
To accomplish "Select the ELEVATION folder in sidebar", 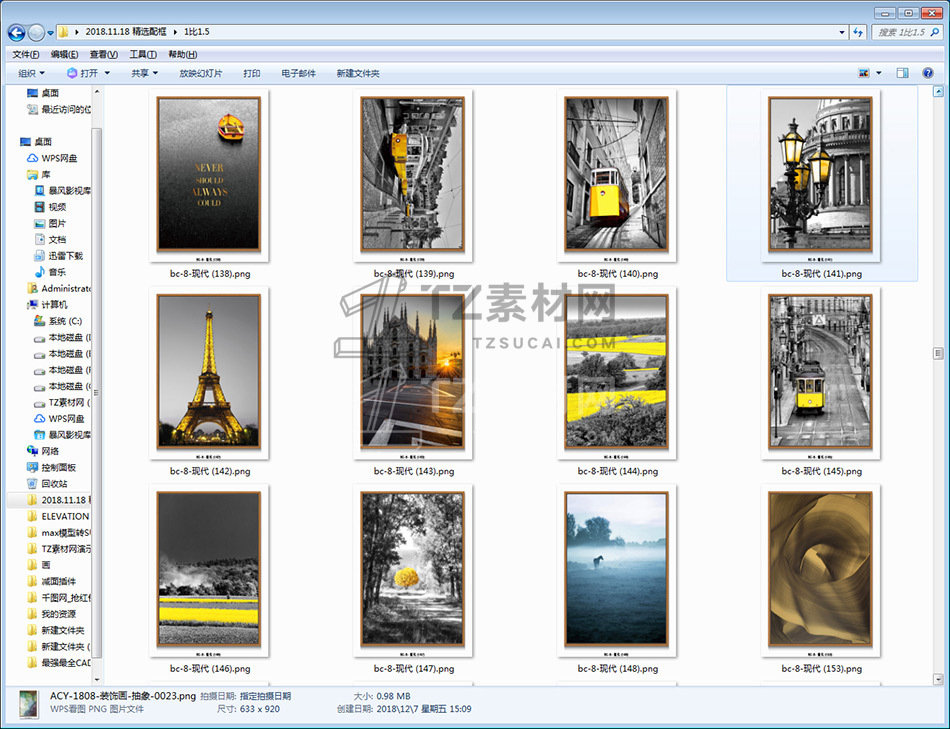I will coord(64,516).
